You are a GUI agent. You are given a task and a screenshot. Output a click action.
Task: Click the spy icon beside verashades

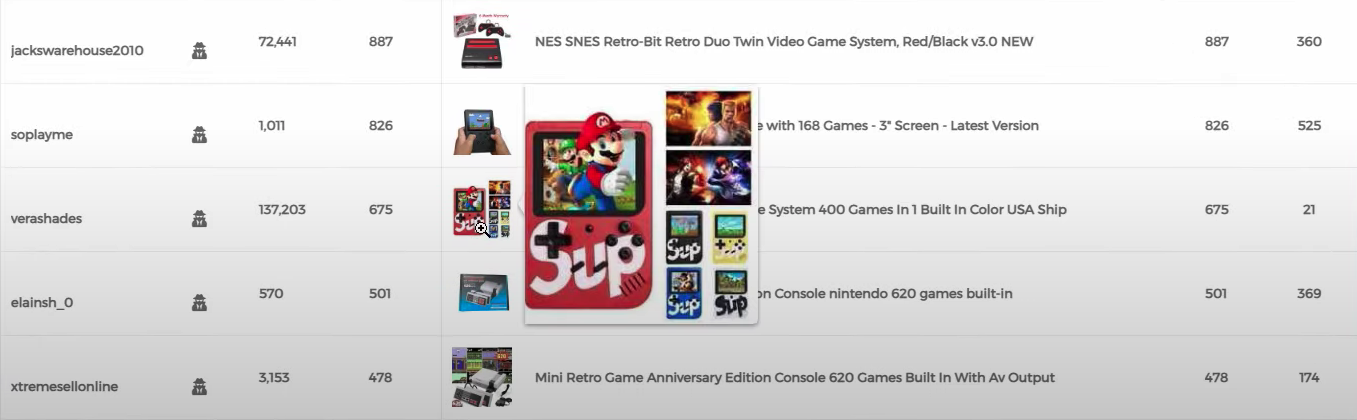coord(199,218)
